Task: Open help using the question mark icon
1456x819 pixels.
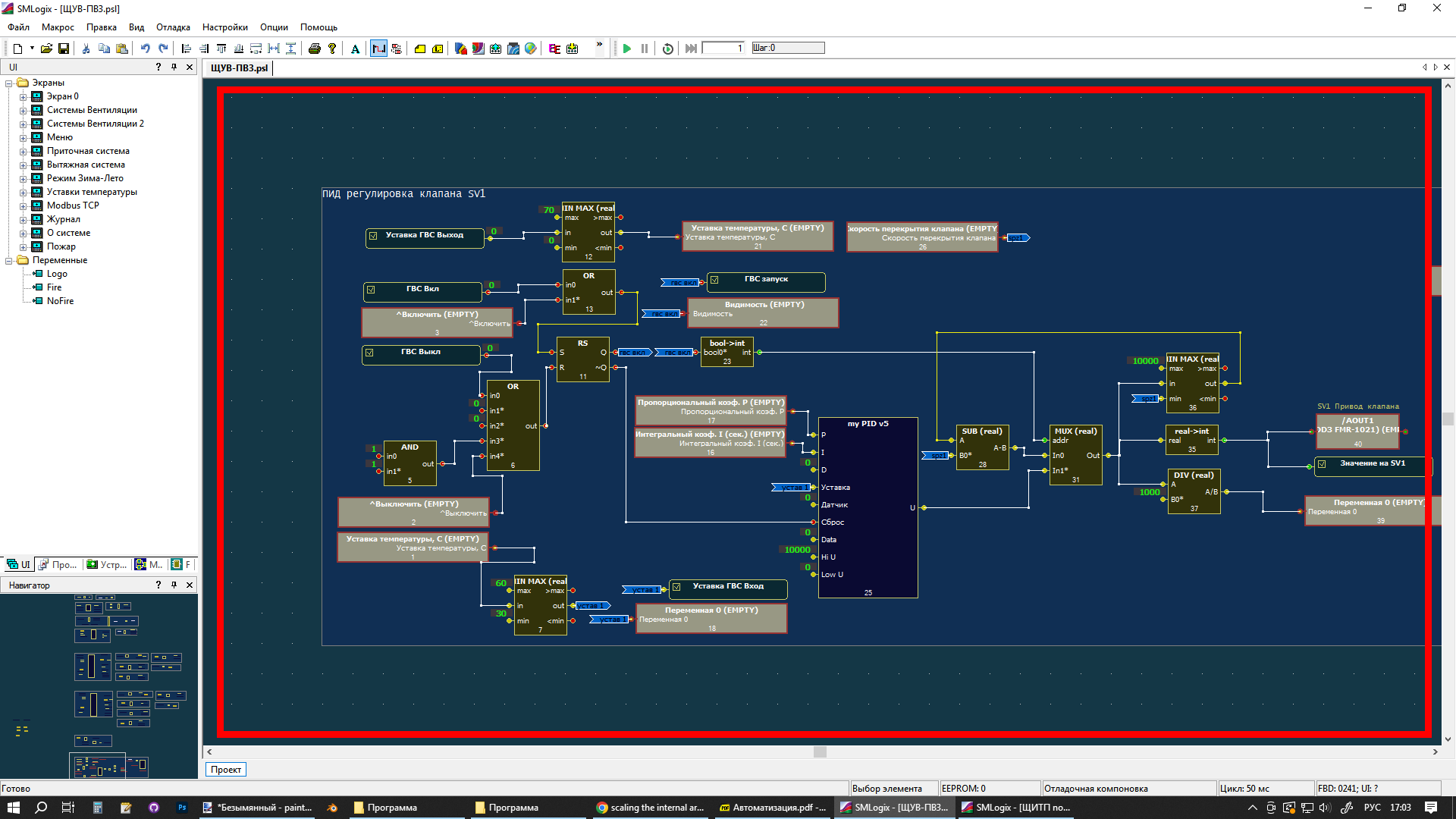Action: click(x=331, y=48)
